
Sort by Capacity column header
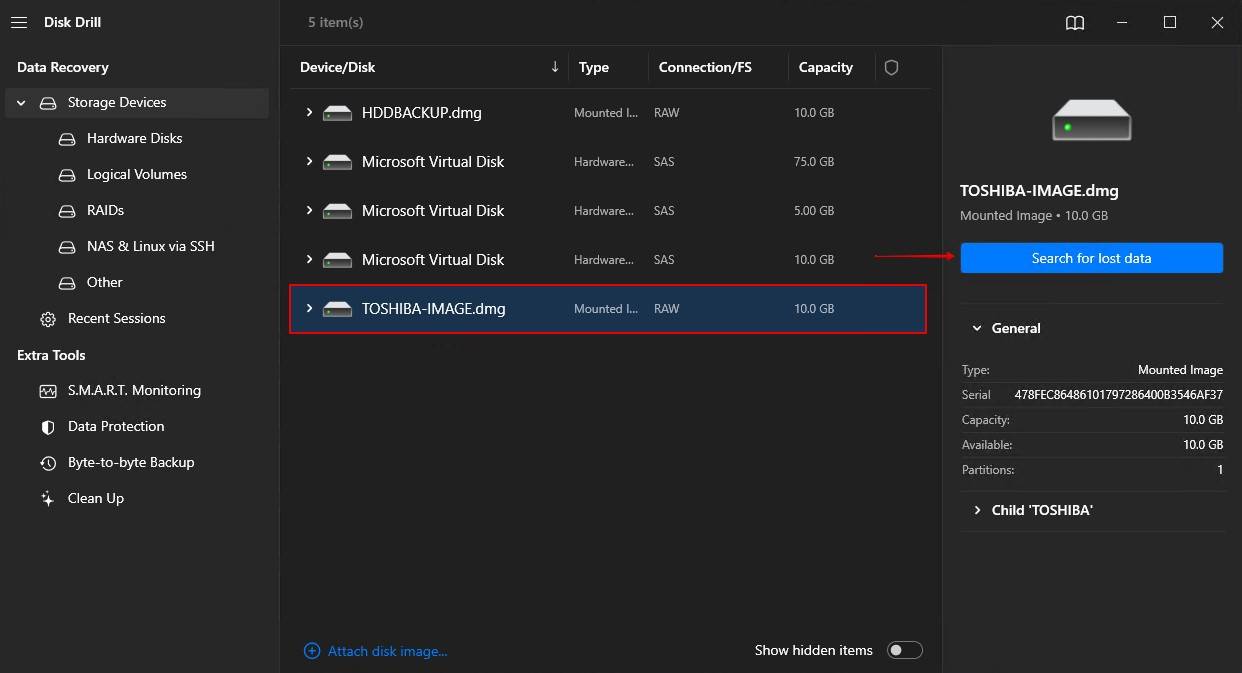[826, 67]
